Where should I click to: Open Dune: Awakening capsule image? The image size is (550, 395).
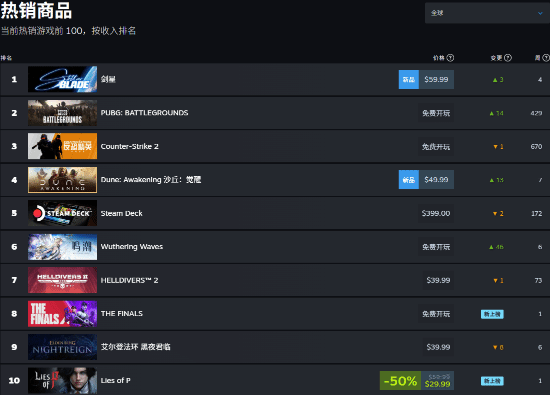pos(62,180)
